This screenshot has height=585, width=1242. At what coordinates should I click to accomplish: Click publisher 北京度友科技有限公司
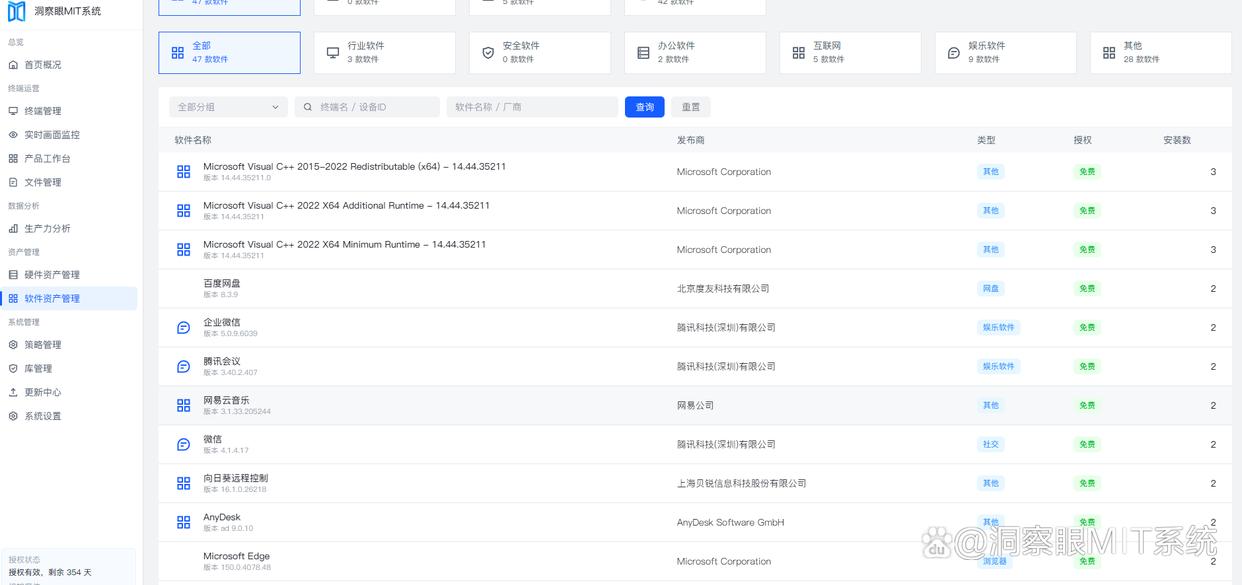(x=723, y=289)
